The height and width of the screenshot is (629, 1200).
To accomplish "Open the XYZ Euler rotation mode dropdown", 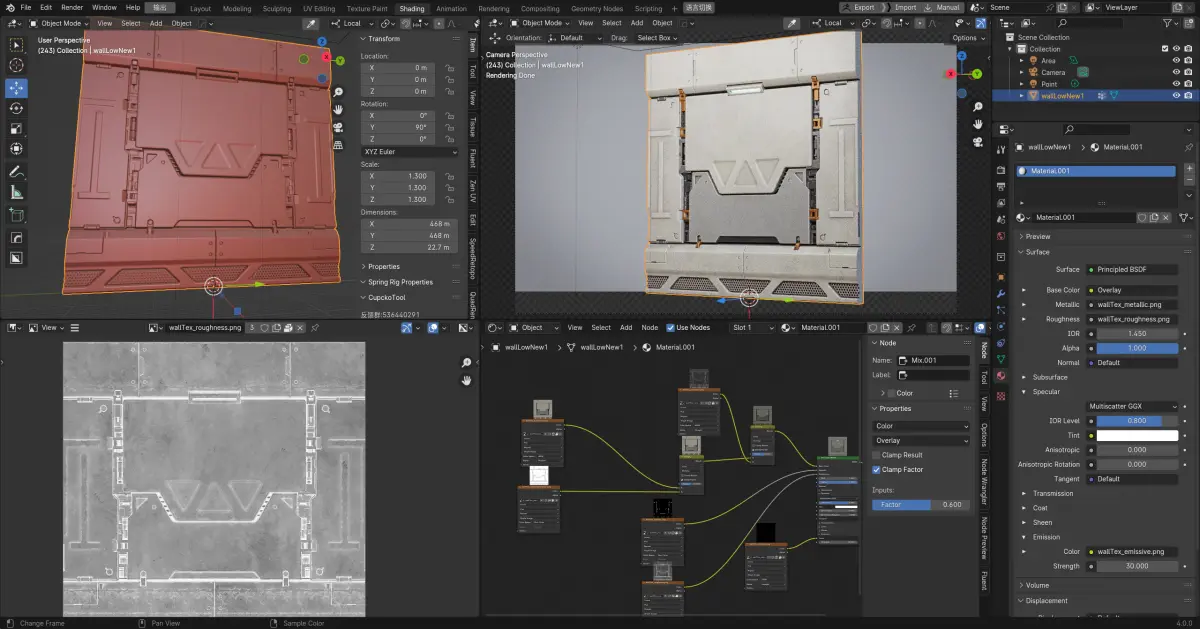I will pyautogui.click(x=409, y=150).
